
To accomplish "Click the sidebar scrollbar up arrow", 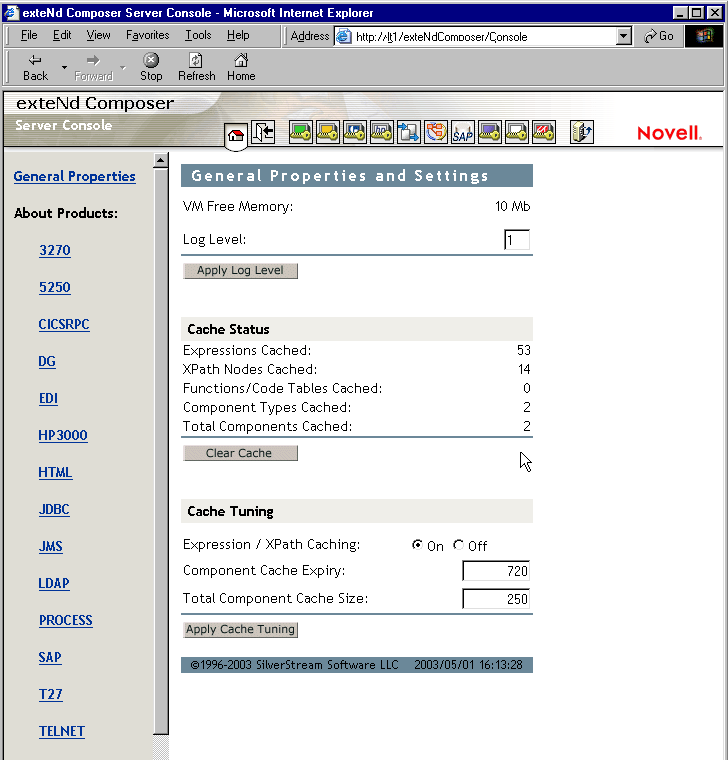I will click(161, 160).
